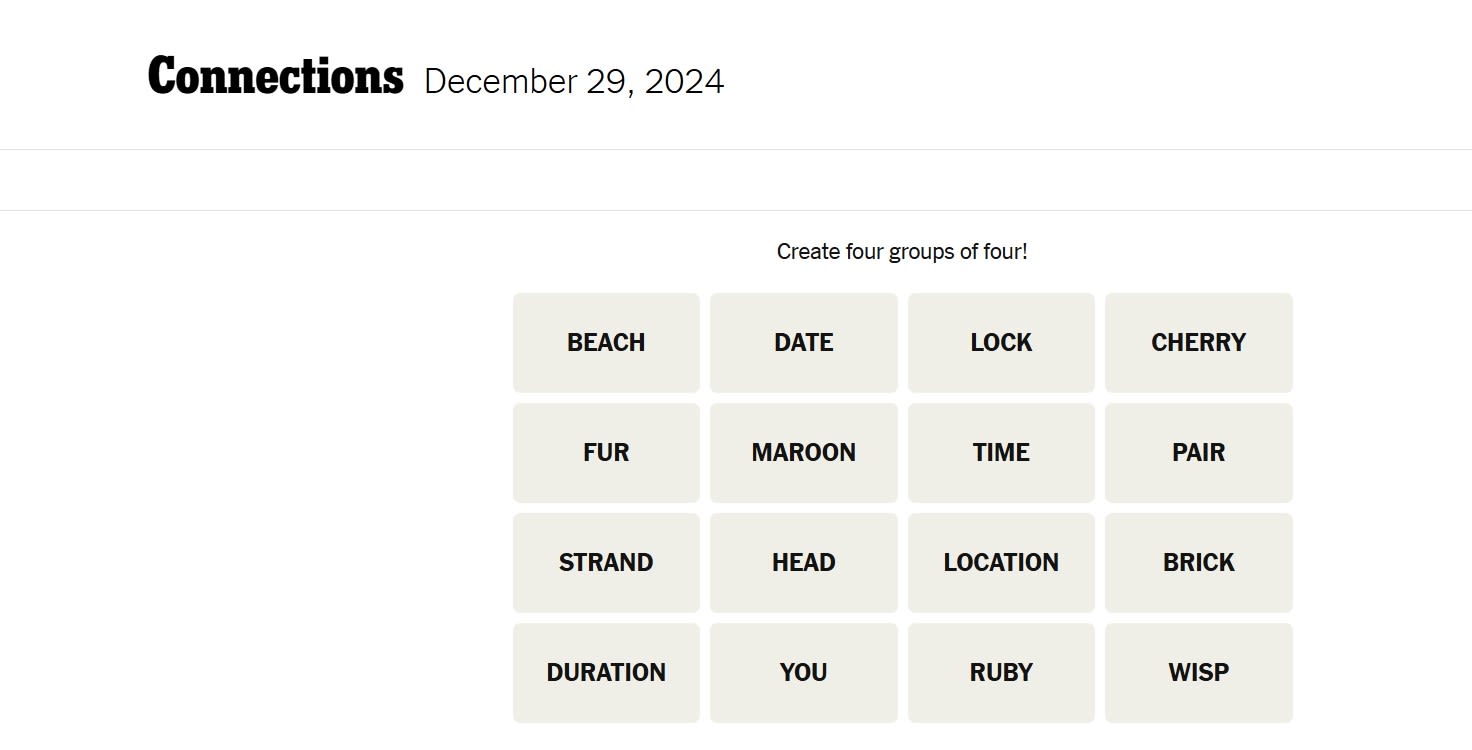Image resolution: width=1472 pixels, height=750 pixels.
Task: Select the LOCATION tile
Action: coord(1001,563)
